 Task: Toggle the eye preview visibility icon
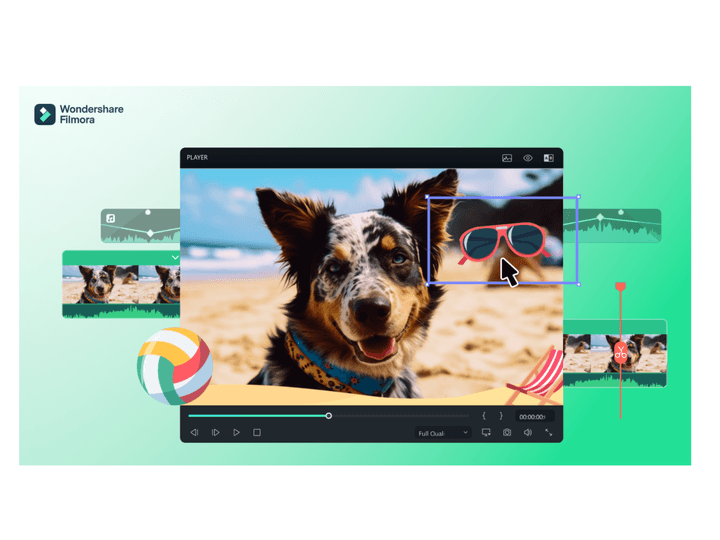(x=528, y=158)
